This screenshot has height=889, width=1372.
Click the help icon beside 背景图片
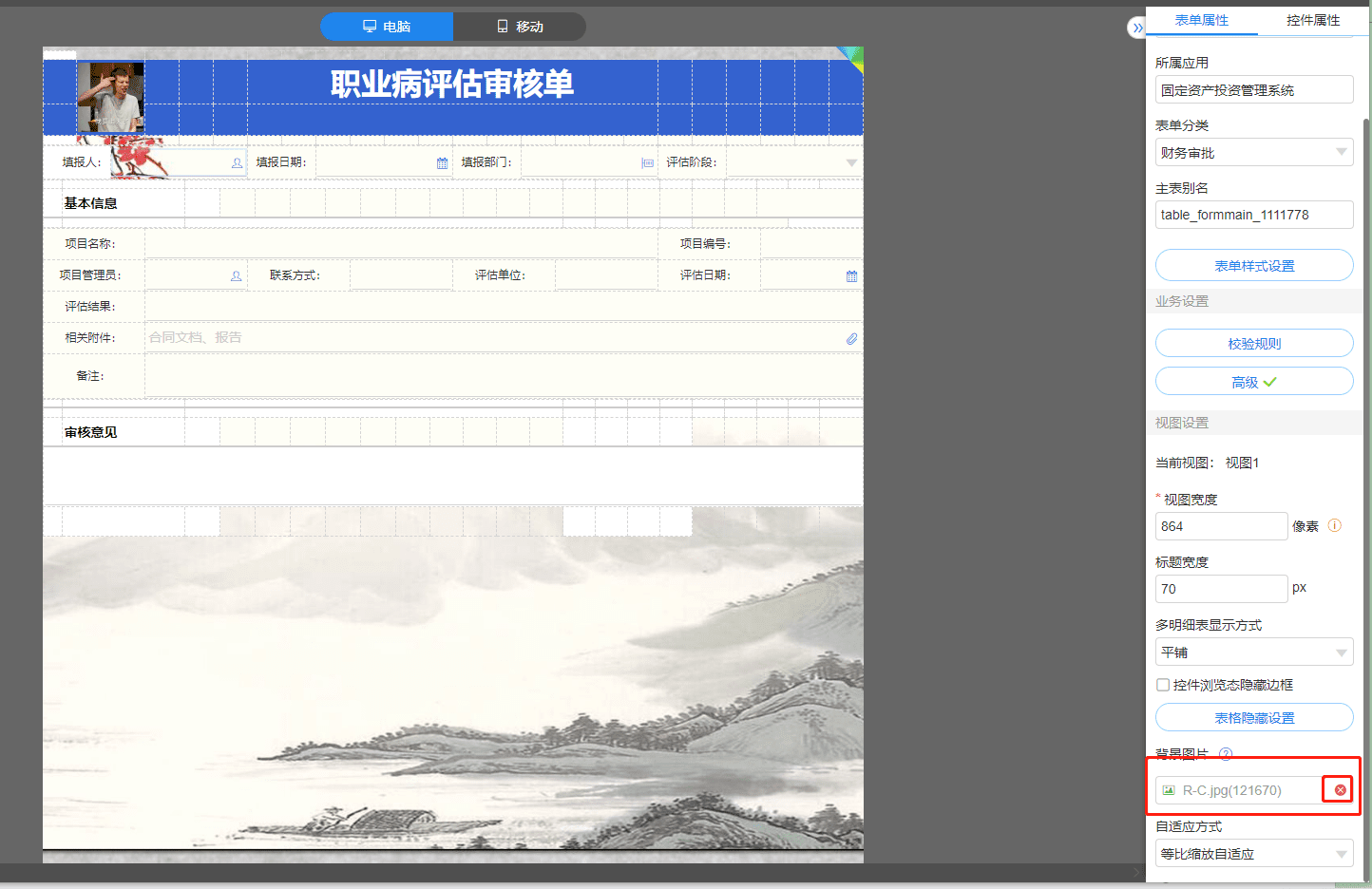click(1226, 754)
